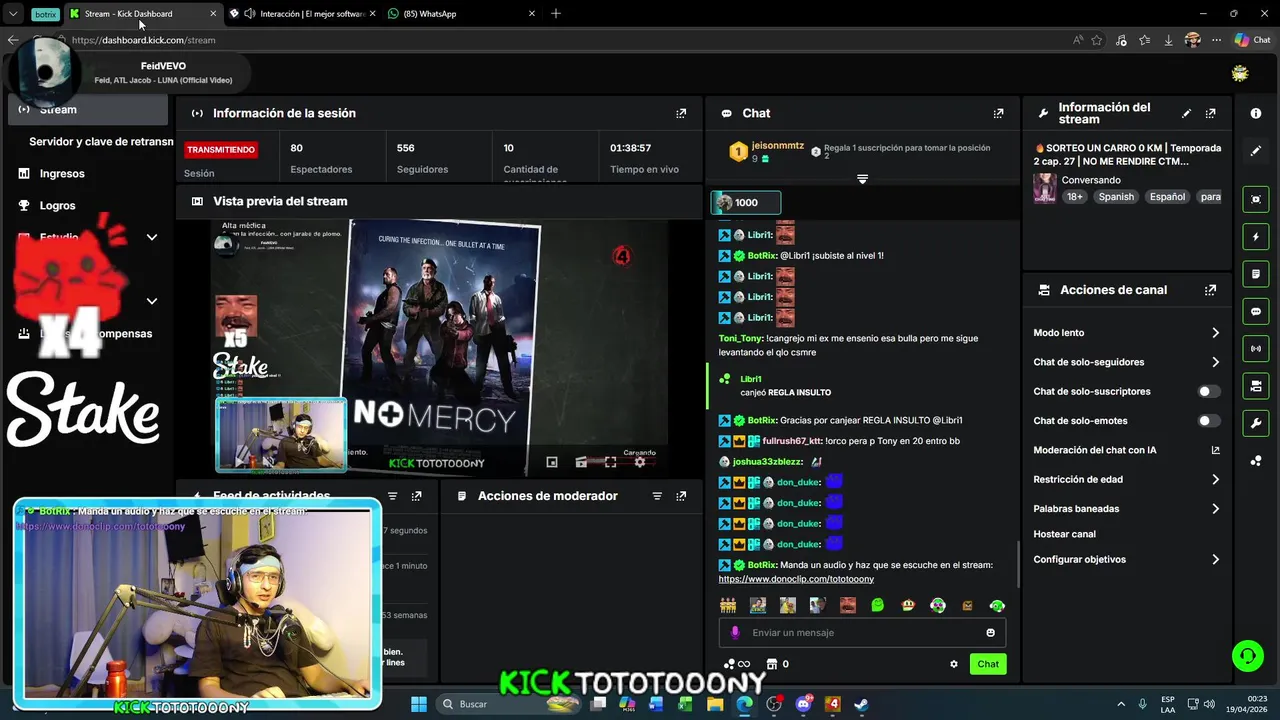Expand Configurar objetivos option

coord(1126,559)
